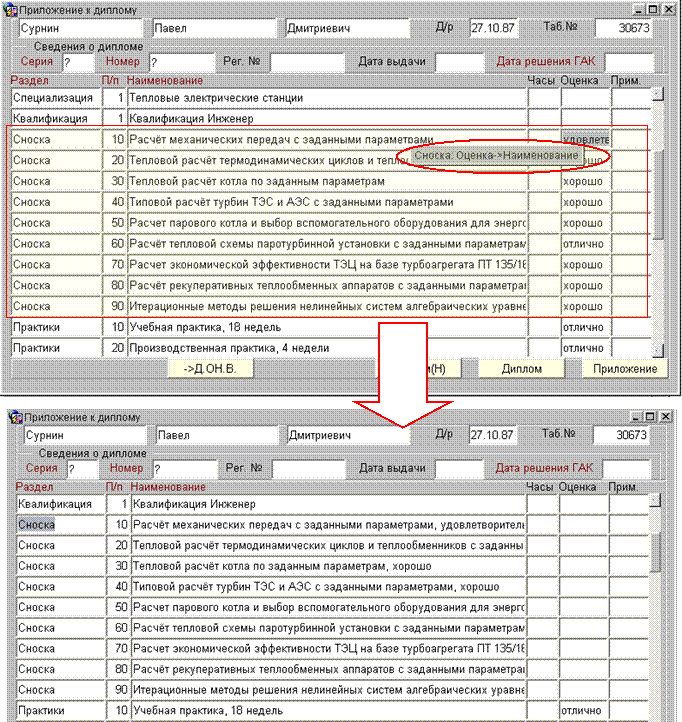
Task: Click the Диплом button
Action: tap(521, 369)
